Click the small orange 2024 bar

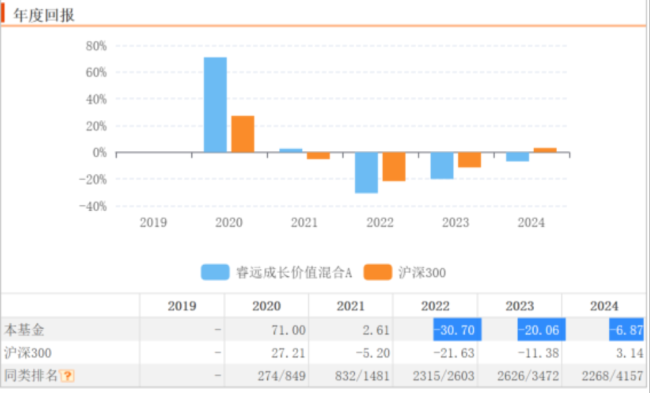pos(545,150)
